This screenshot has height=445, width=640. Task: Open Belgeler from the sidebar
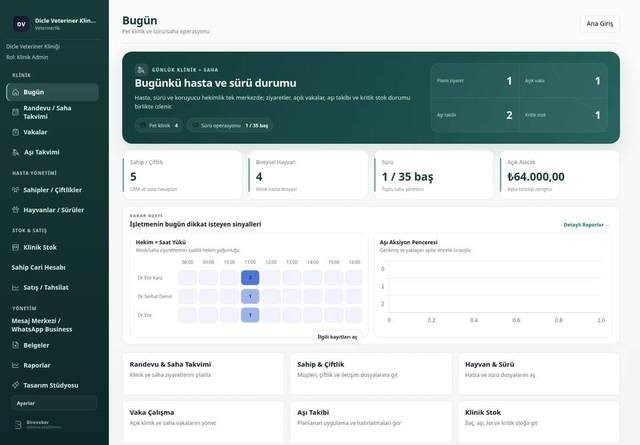click(52, 345)
